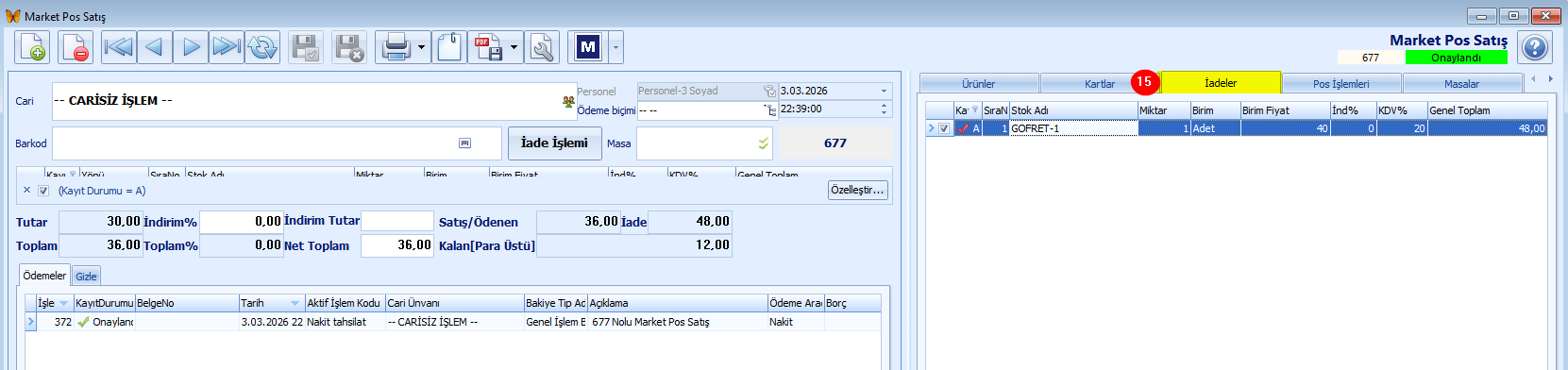Image resolution: width=1568 pixels, height=370 pixels.
Task: Open help with the blue question mark icon
Action: click(1536, 47)
